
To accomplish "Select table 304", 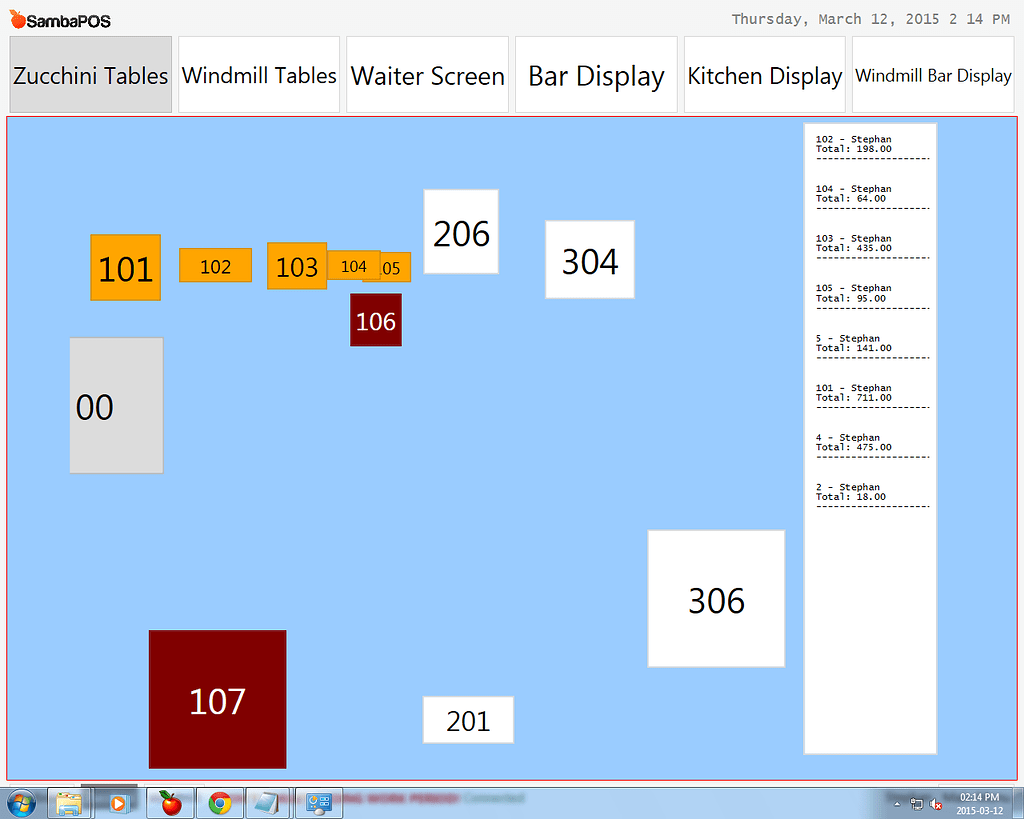I will point(589,260).
